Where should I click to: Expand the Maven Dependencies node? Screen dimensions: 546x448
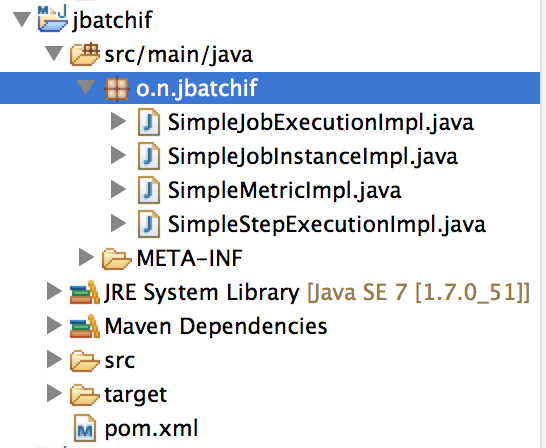(54, 325)
